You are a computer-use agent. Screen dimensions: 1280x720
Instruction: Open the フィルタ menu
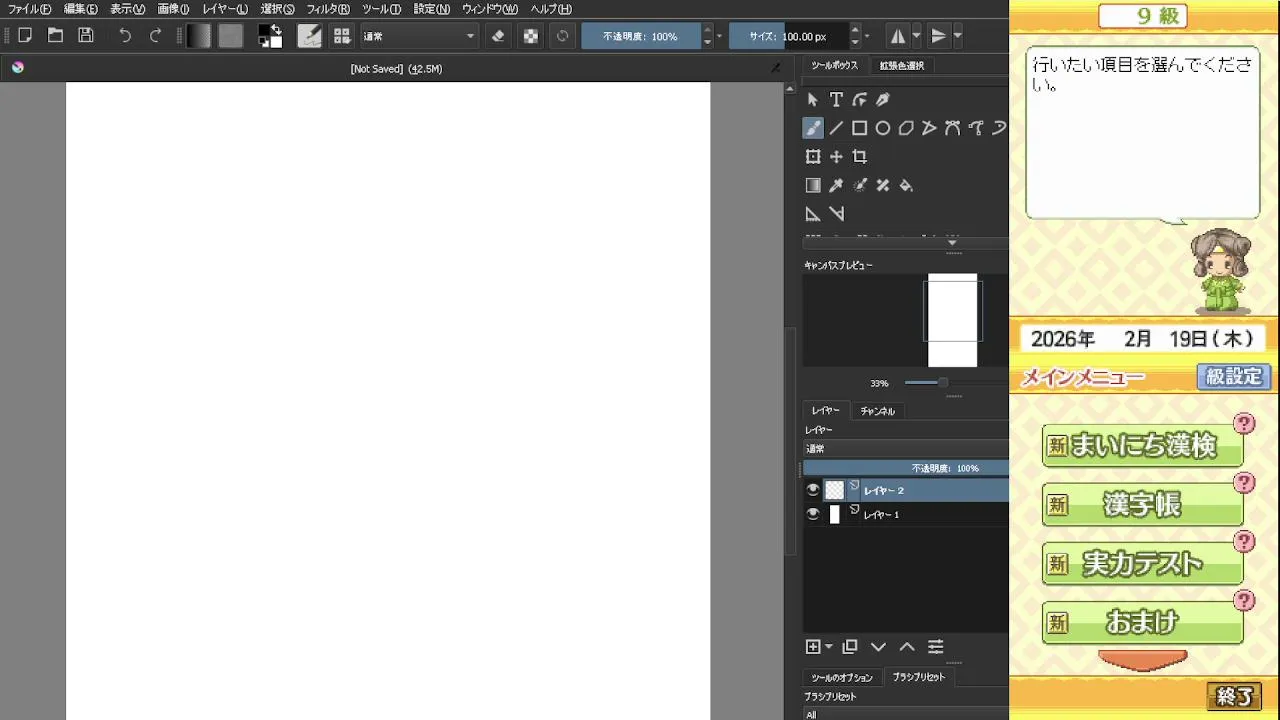[328, 9]
